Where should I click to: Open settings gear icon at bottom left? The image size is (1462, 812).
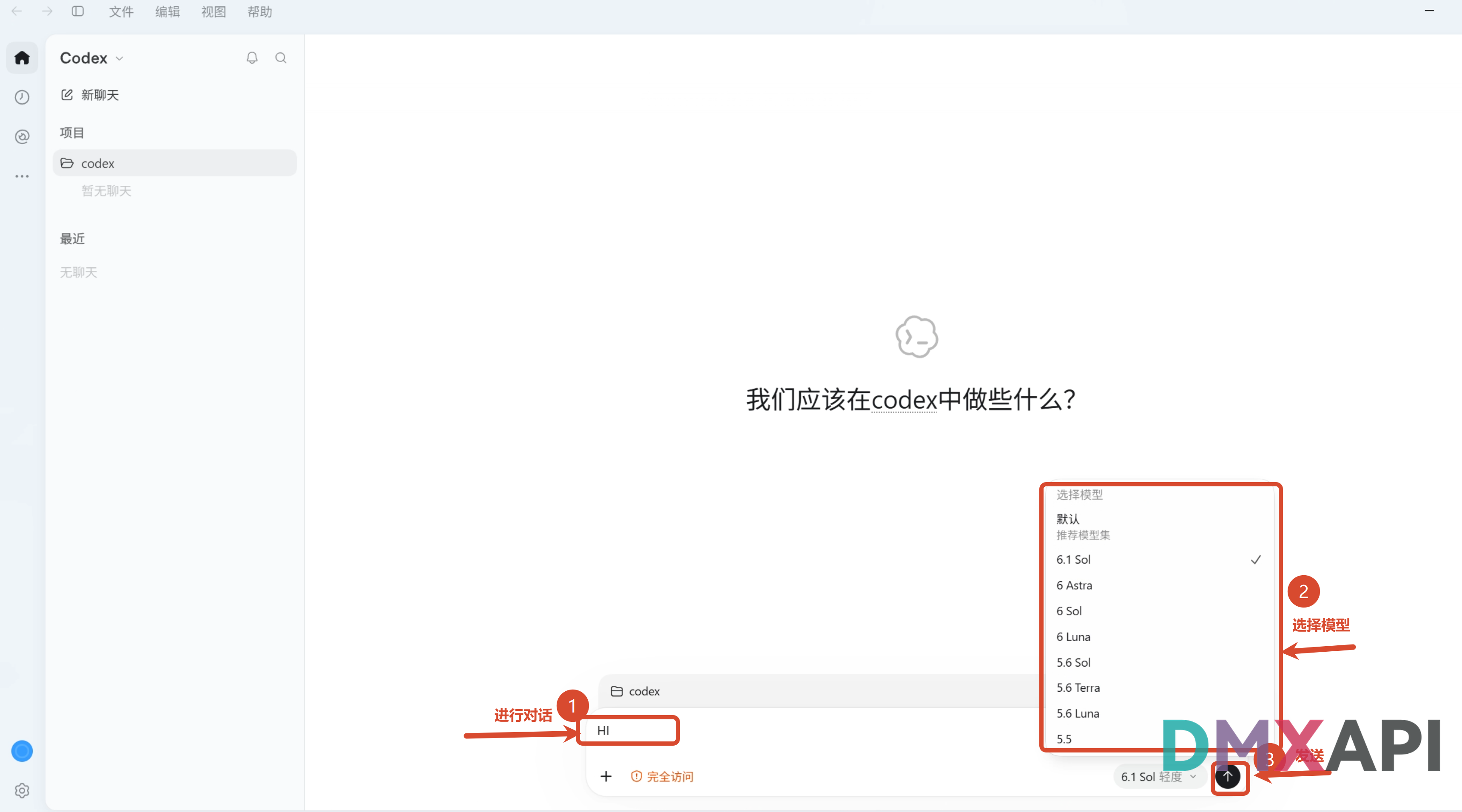pyautogui.click(x=22, y=790)
